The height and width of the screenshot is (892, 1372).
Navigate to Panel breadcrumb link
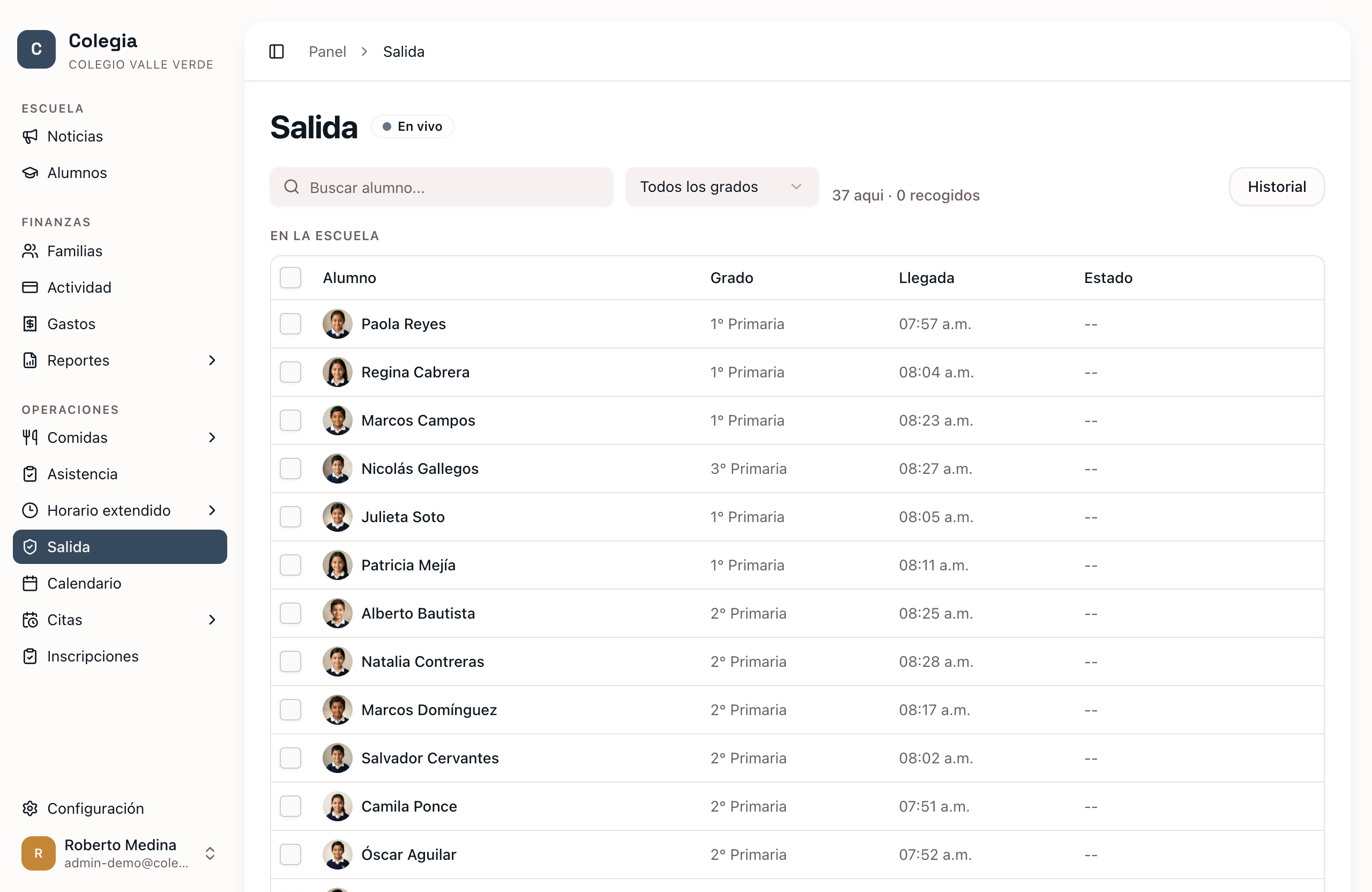tap(327, 51)
